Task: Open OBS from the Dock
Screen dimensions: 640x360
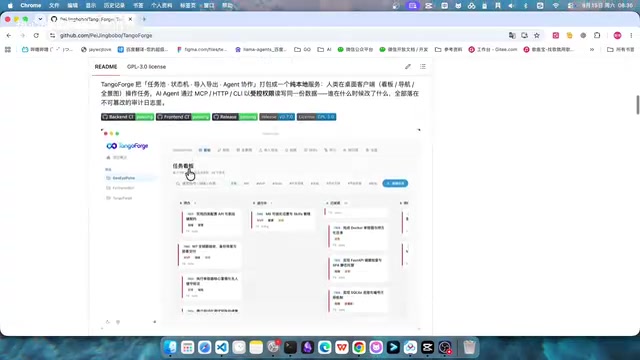Action: tap(444, 347)
